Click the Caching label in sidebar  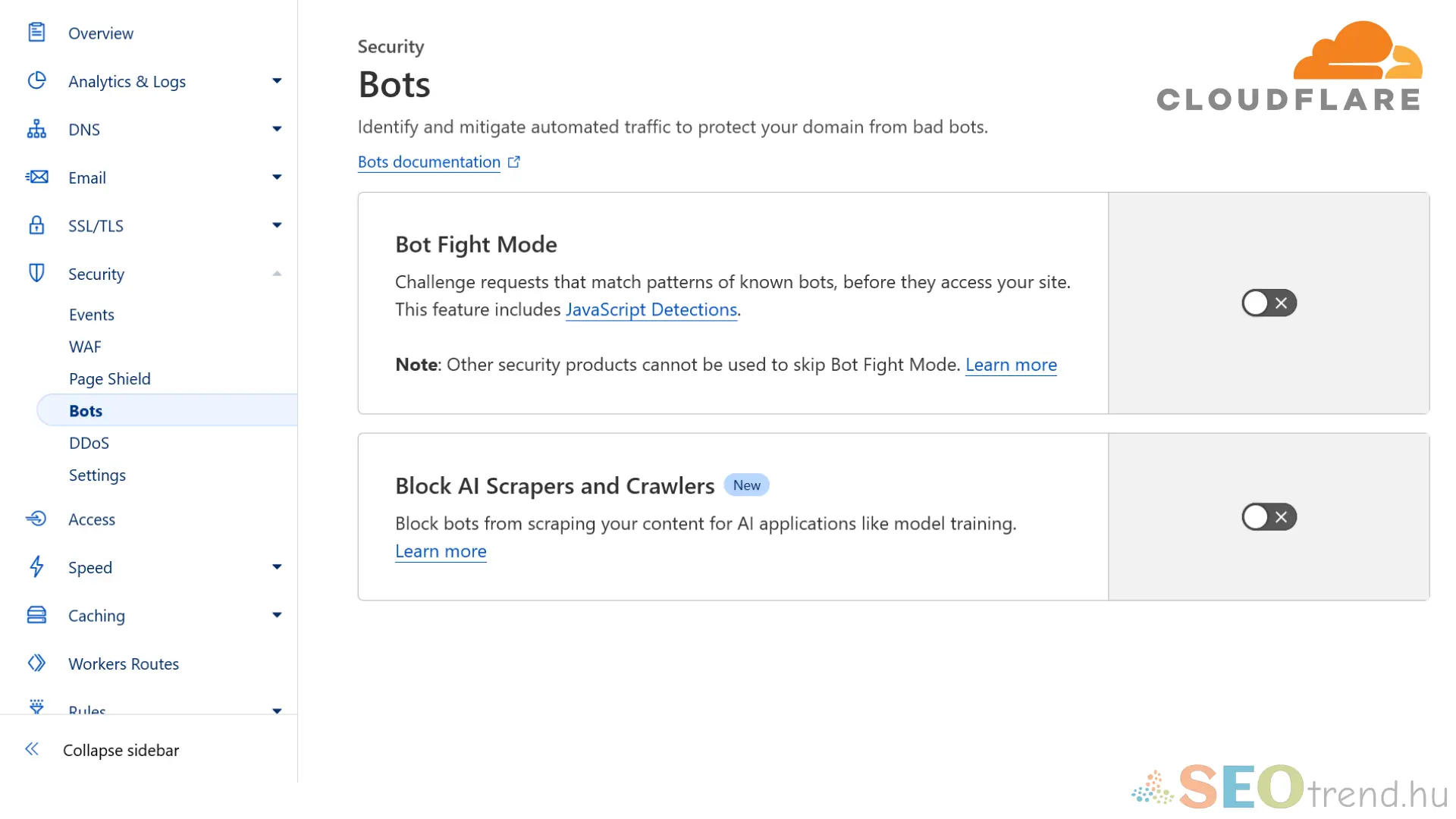click(x=96, y=615)
